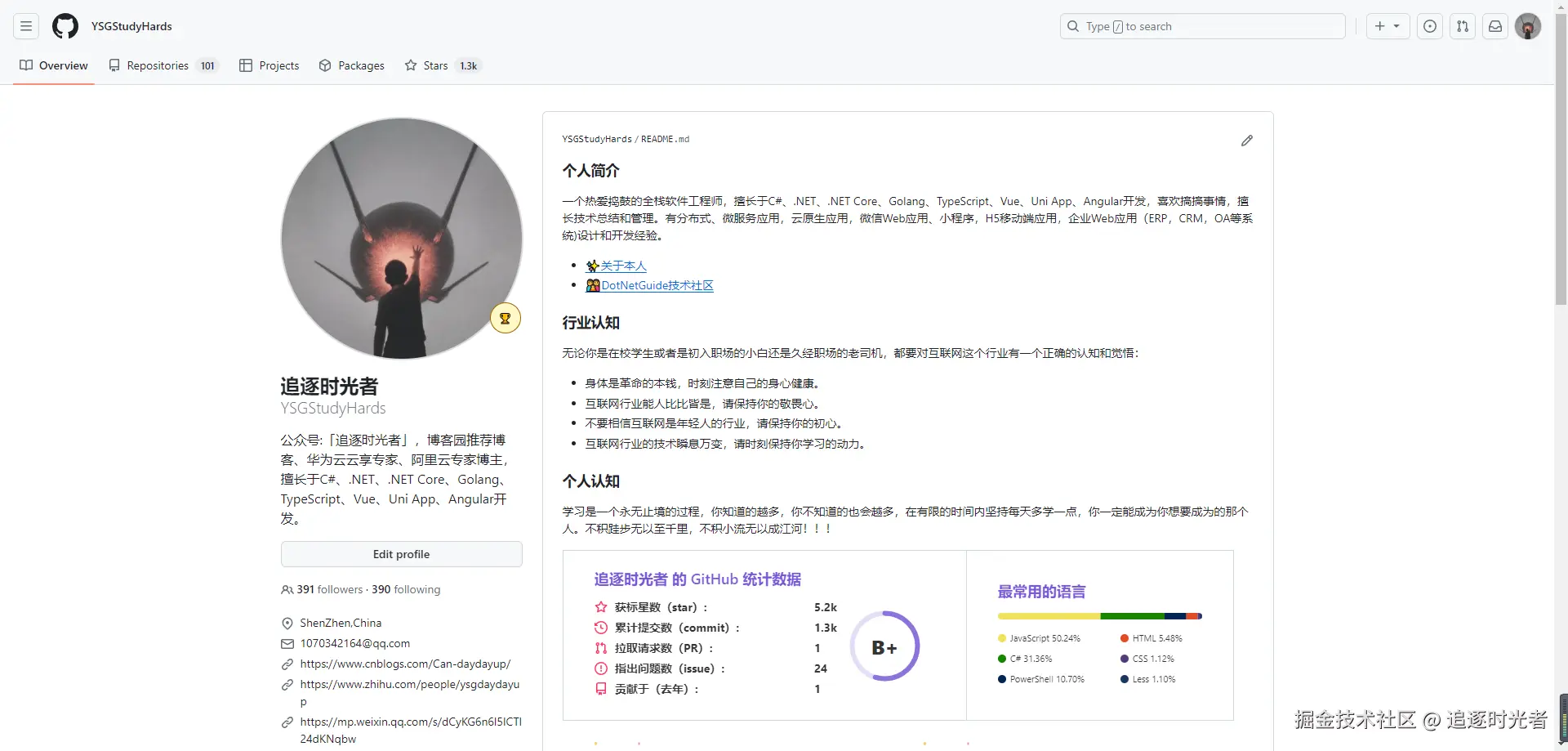This screenshot has width=1568, height=751.
Task: Click the 最常用的语言 card title
Action: (1042, 592)
